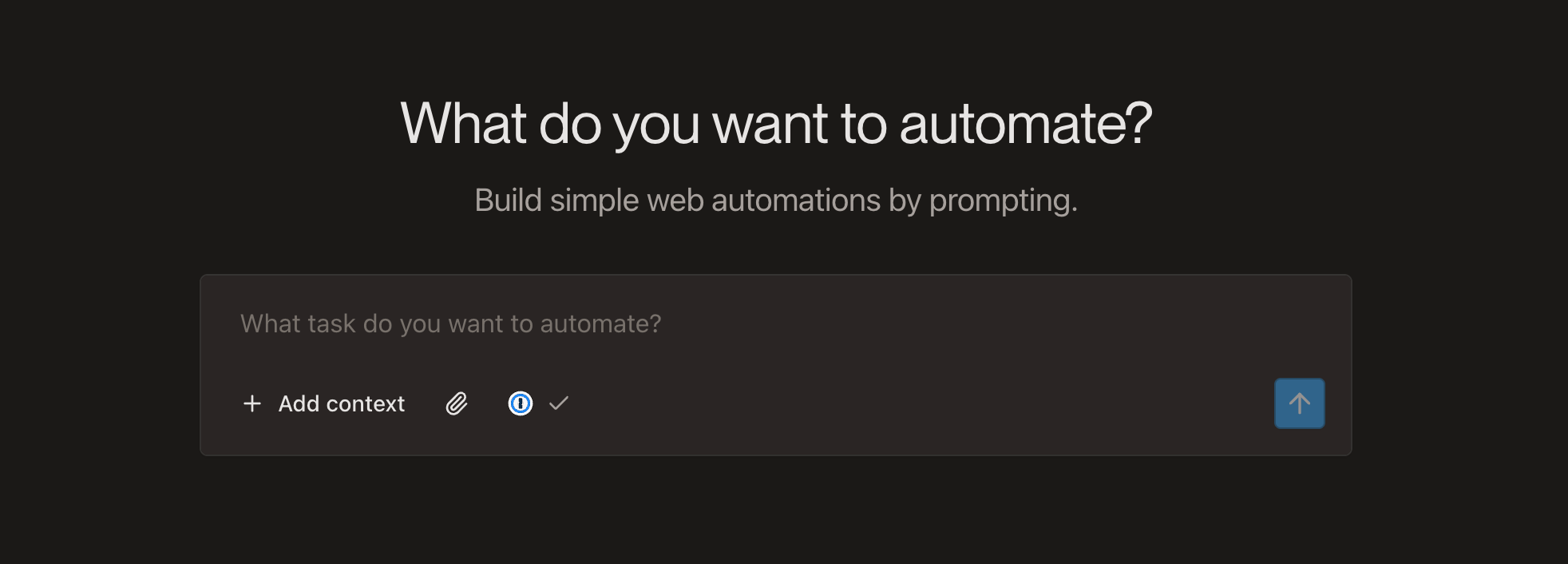Click the plus icon beside Add context
1568x564 pixels.
click(x=251, y=403)
